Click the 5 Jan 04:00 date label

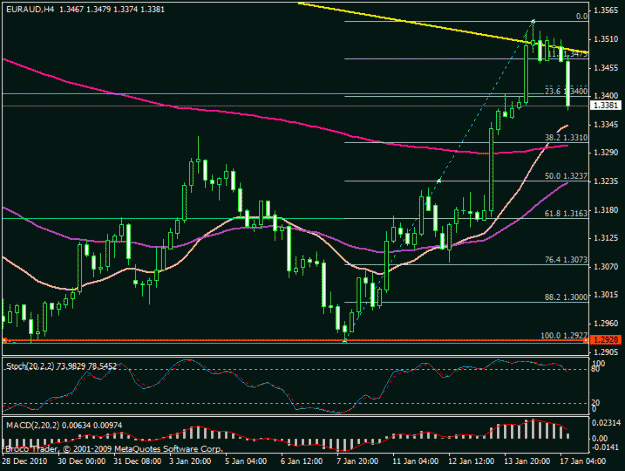[246, 461]
